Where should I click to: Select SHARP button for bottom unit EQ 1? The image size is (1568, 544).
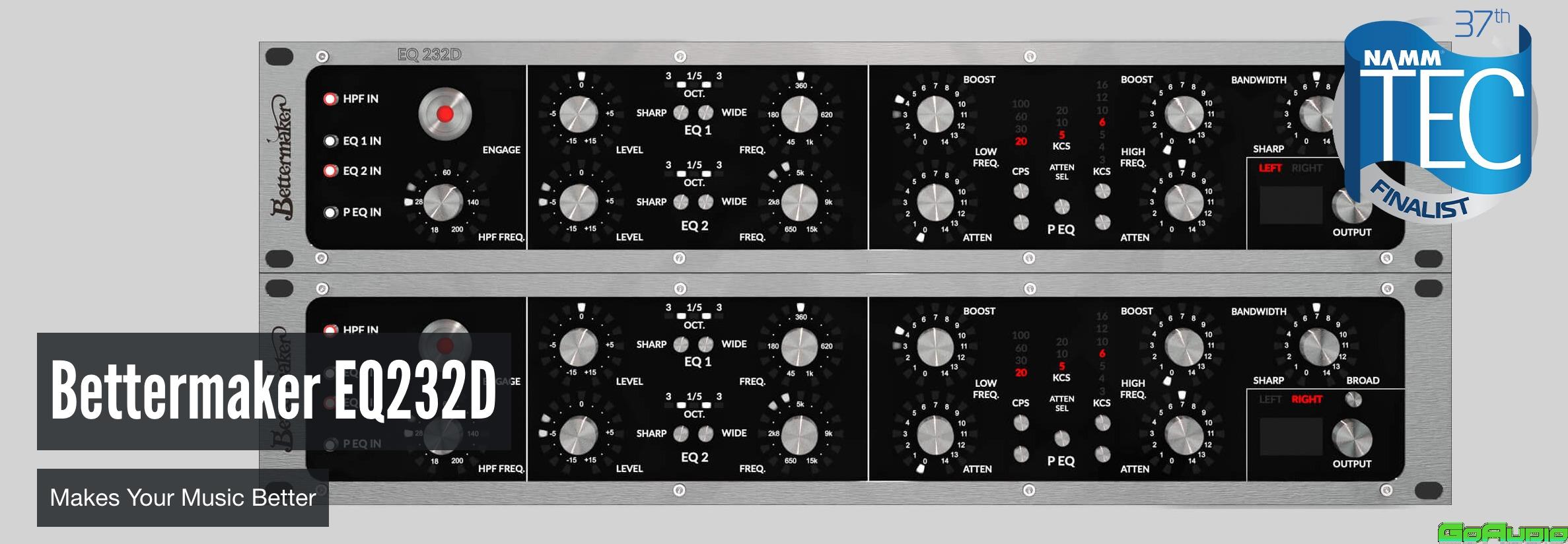[x=680, y=345]
